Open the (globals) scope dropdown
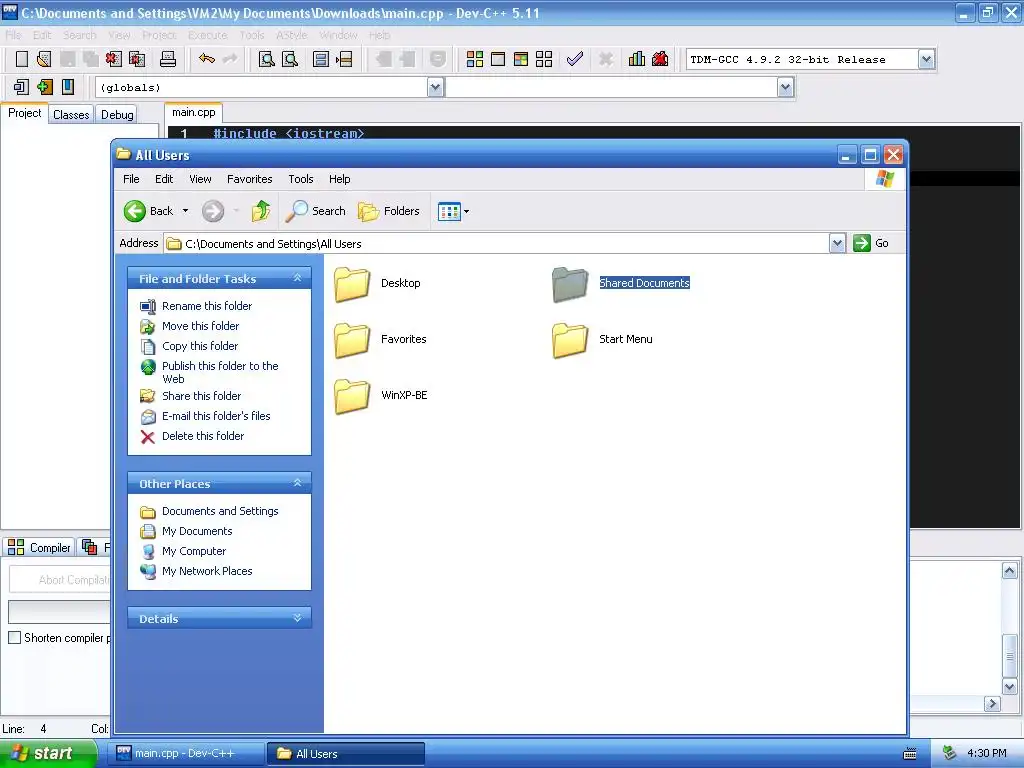Viewport: 1024px width, 768px height. [x=436, y=87]
